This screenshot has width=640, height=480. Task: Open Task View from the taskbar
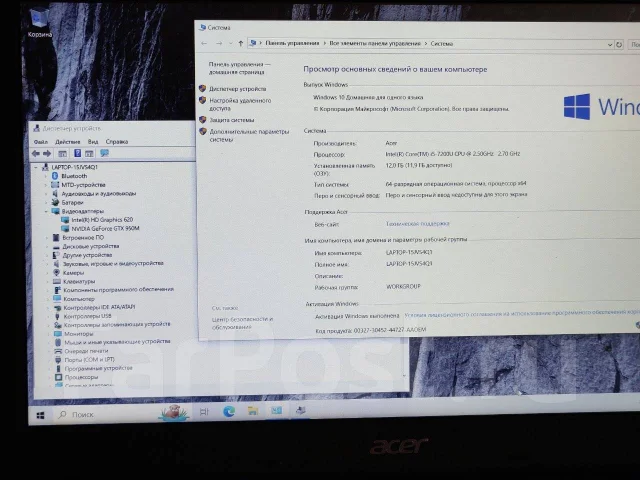pyautogui.click(x=204, y=412)
